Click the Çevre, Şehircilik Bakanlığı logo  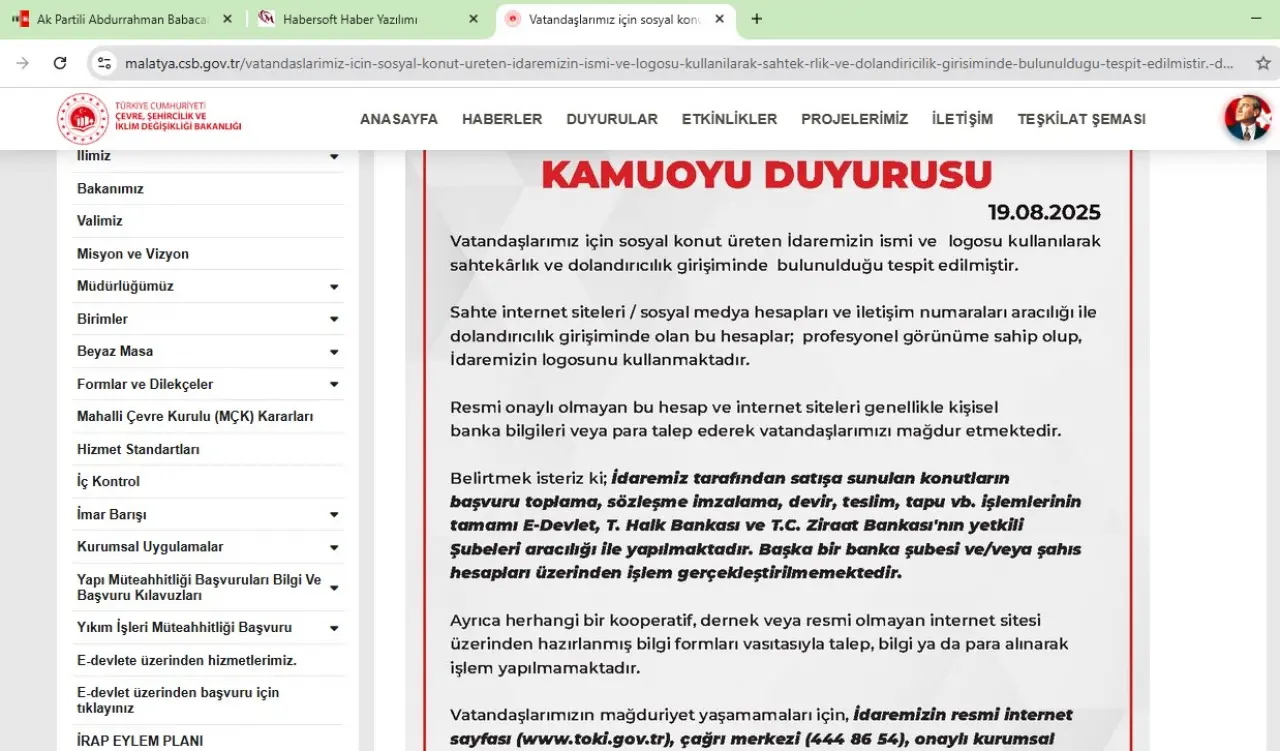point(150,119)
